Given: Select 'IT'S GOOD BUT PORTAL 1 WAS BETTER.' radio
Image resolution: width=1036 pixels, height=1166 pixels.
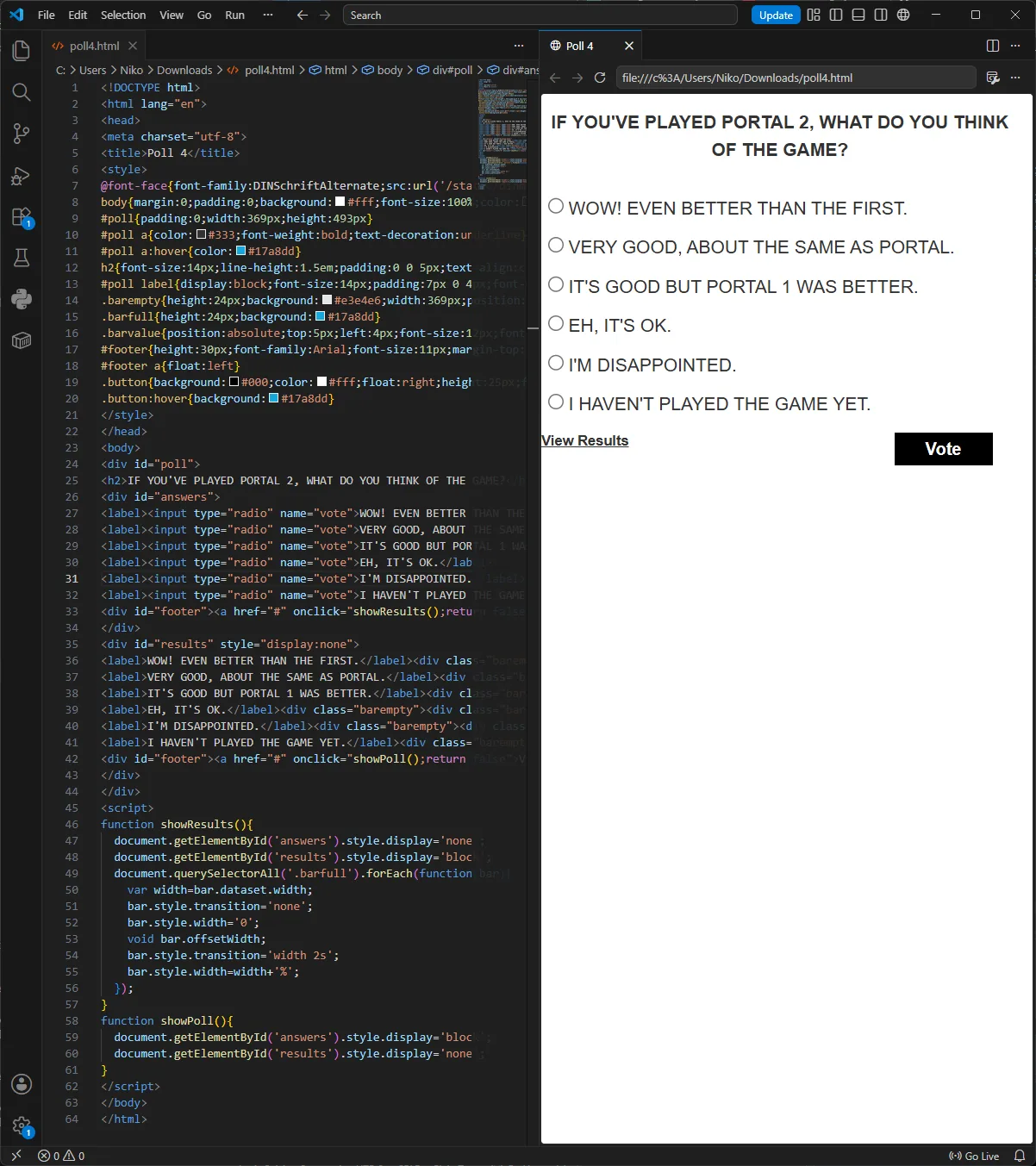Looking at the screenshot, I should pos(556,284).
